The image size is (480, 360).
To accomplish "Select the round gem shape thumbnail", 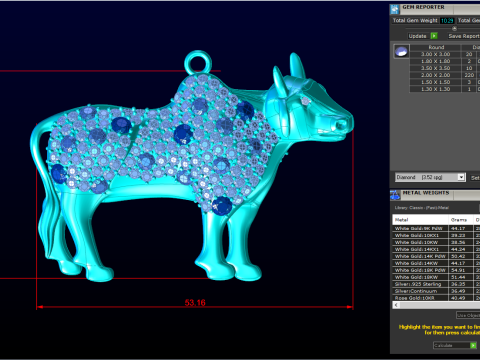I will point(401,51).
